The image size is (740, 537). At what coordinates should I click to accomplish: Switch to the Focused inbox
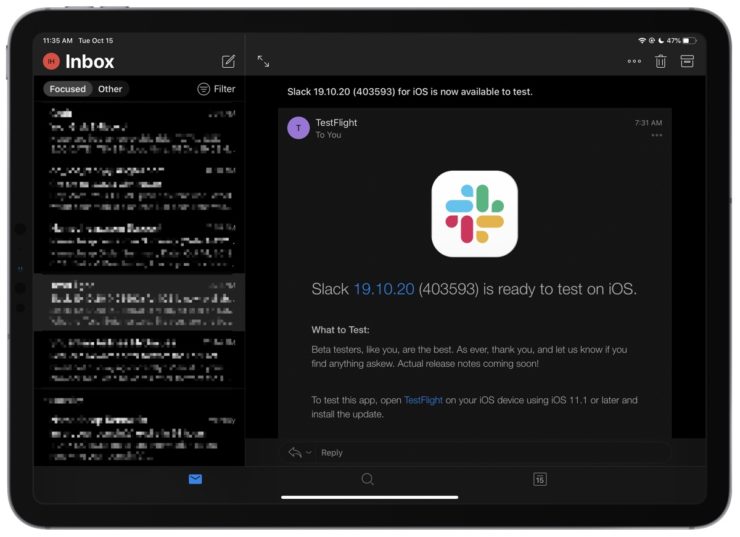67,89
